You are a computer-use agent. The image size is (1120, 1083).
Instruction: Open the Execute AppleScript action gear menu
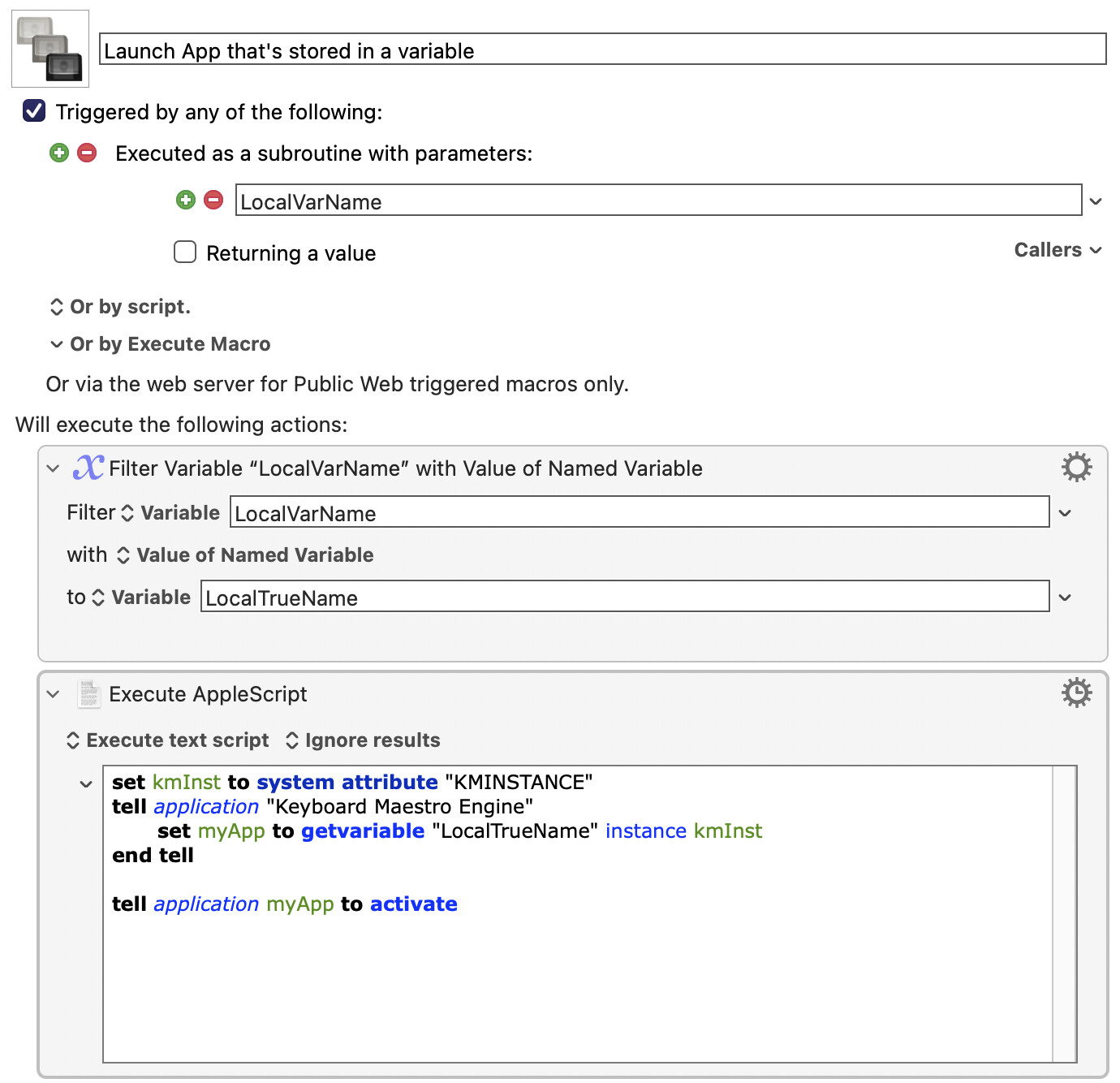coord(1076,693)
